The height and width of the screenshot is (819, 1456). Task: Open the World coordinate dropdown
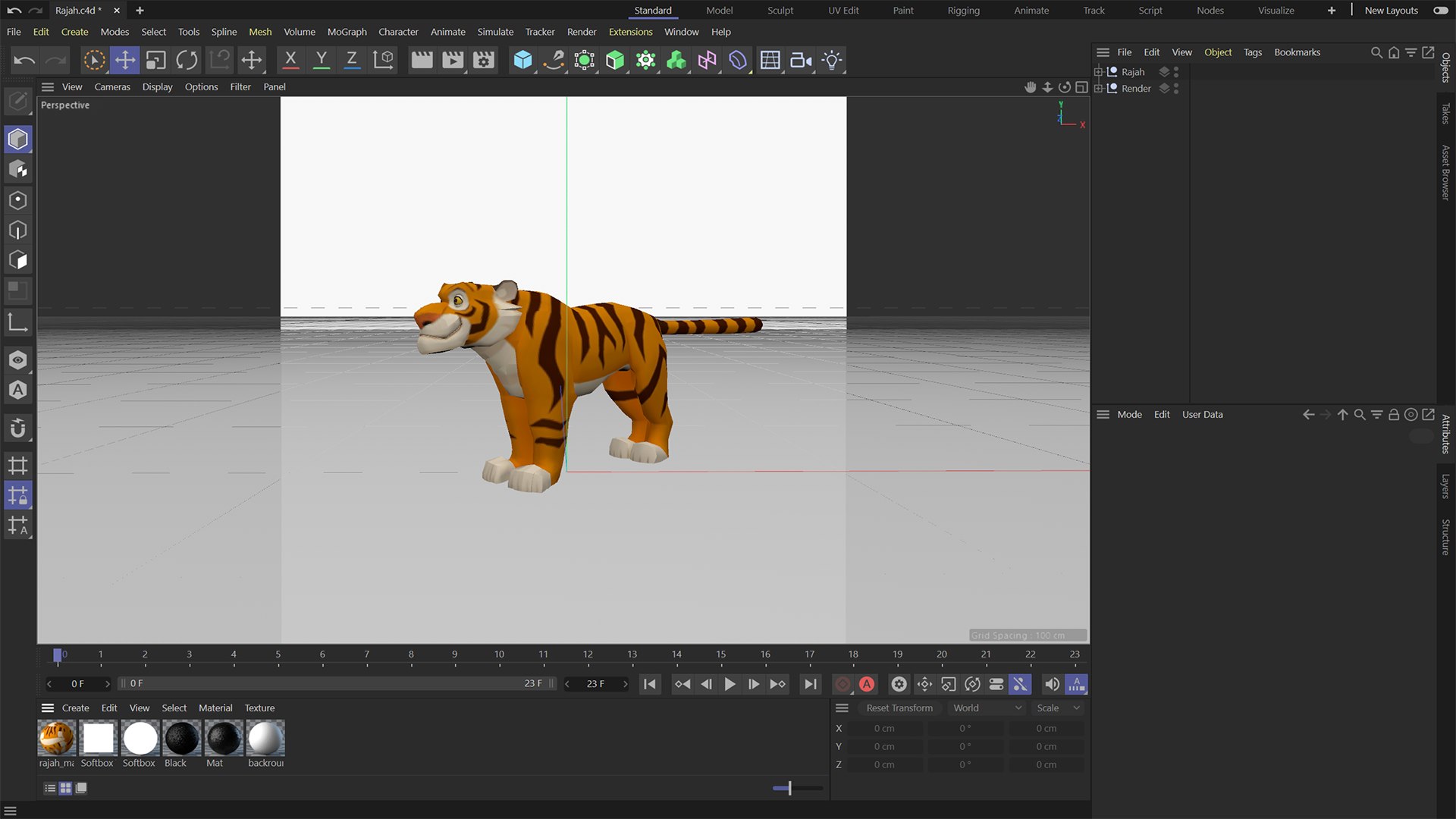[987, 708]
